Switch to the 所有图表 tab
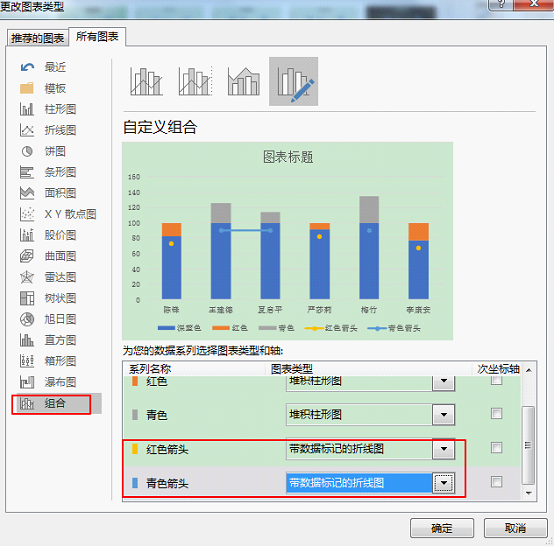The width and height of the screenshot is (554, 546). coord(97,36)
